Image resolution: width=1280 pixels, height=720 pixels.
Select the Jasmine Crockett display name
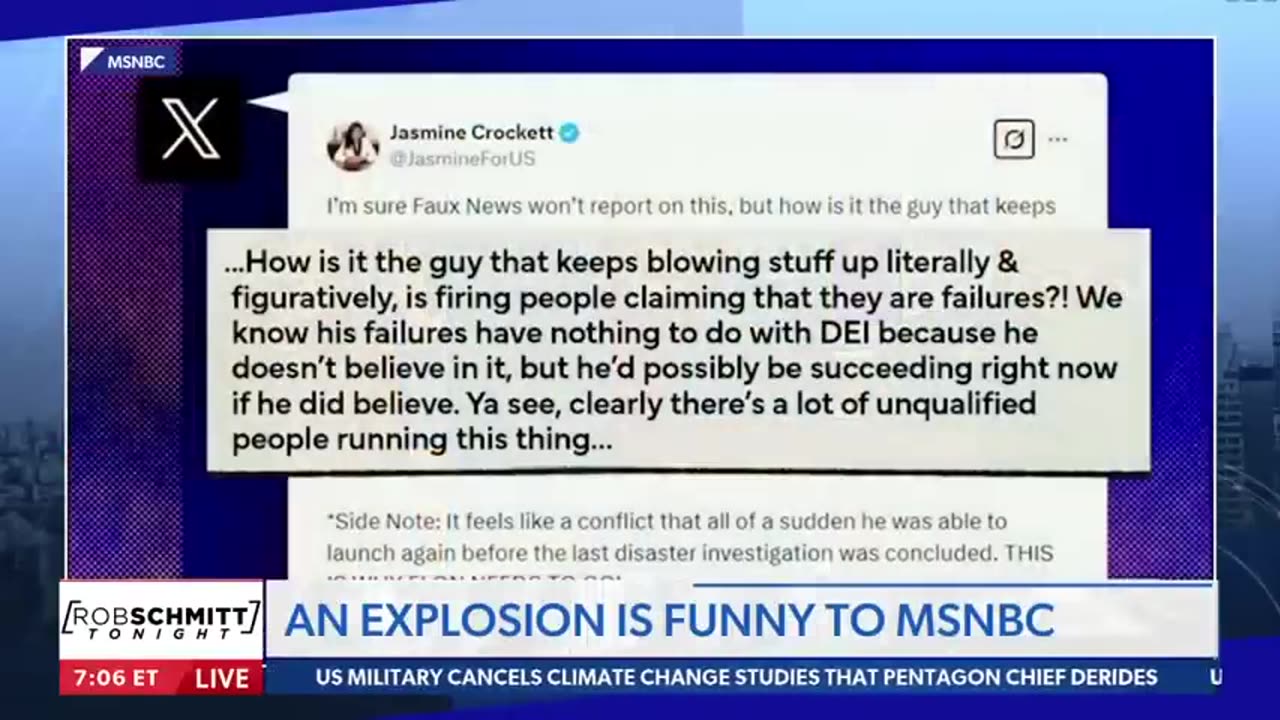pos(470,132)
